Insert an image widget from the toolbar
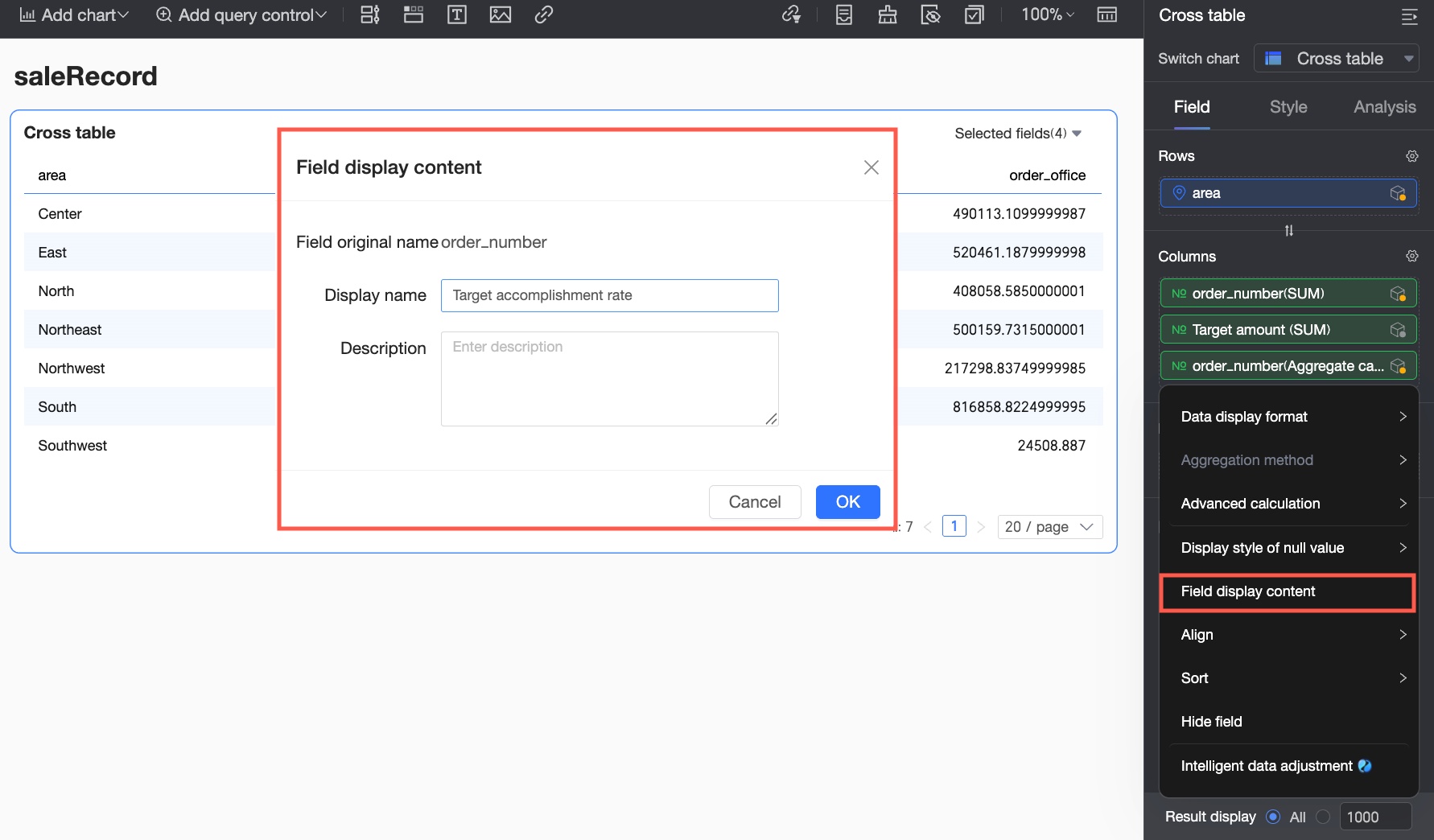Screen dimensions: 1434x840 tap(501, 14)
